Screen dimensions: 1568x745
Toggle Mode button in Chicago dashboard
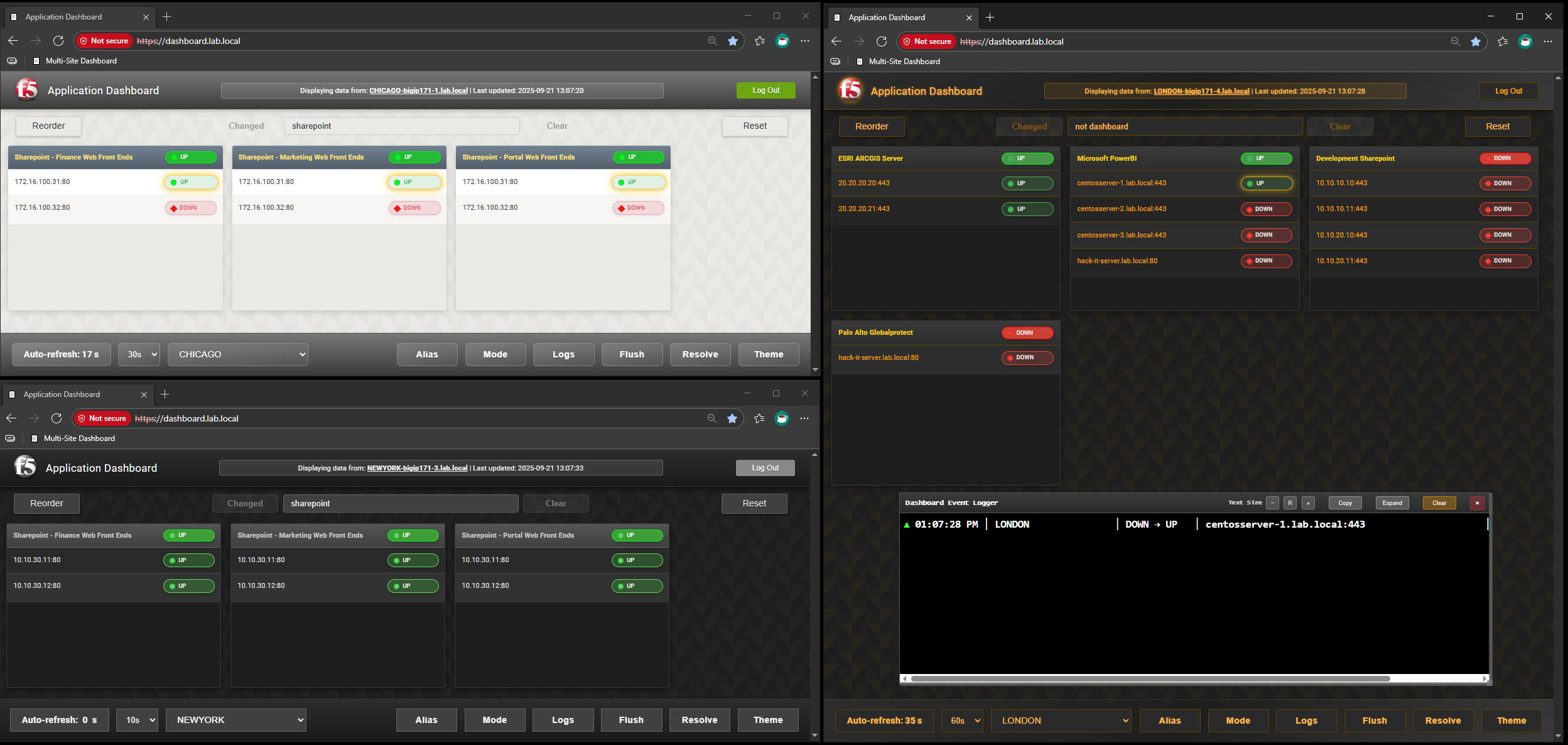495,354
